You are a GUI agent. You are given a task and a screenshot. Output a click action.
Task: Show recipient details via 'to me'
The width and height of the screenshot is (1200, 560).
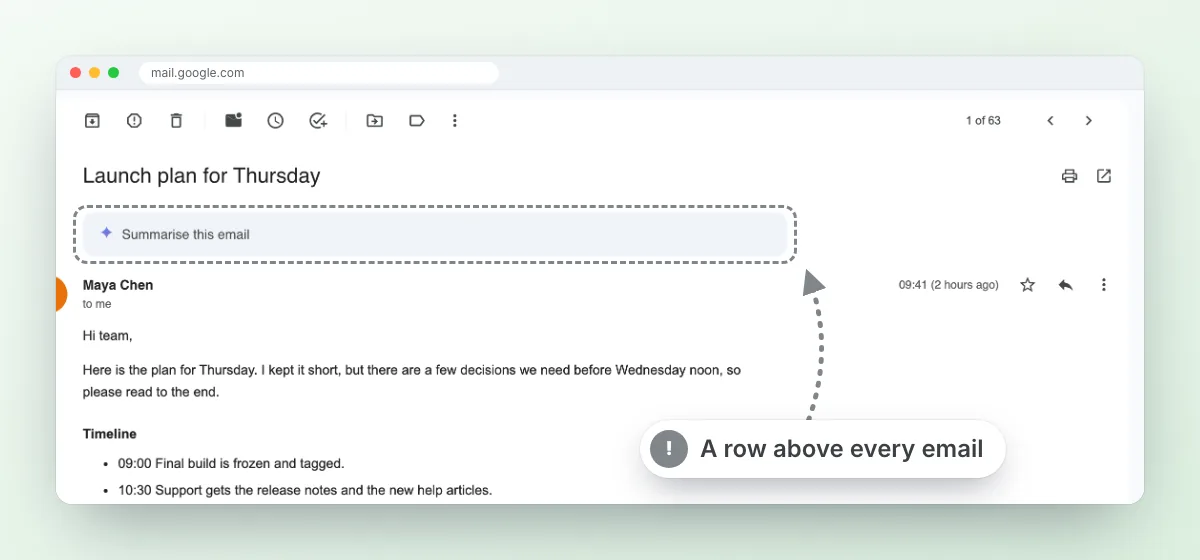coord(97,304)
